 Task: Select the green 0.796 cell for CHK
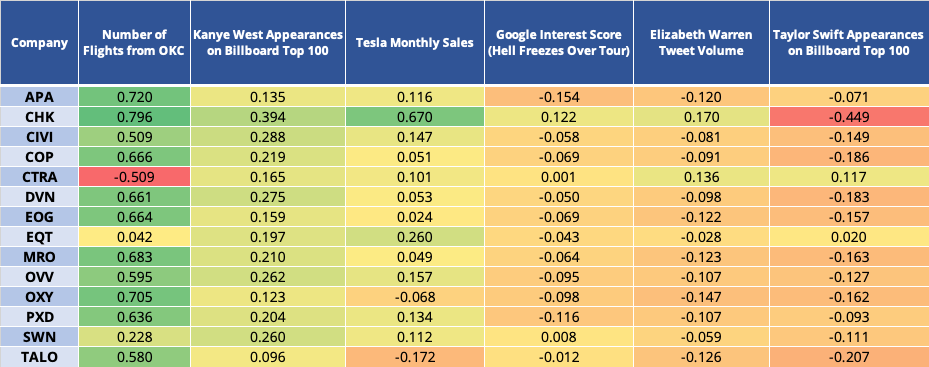pyautogui.click(x=134, y=117)
